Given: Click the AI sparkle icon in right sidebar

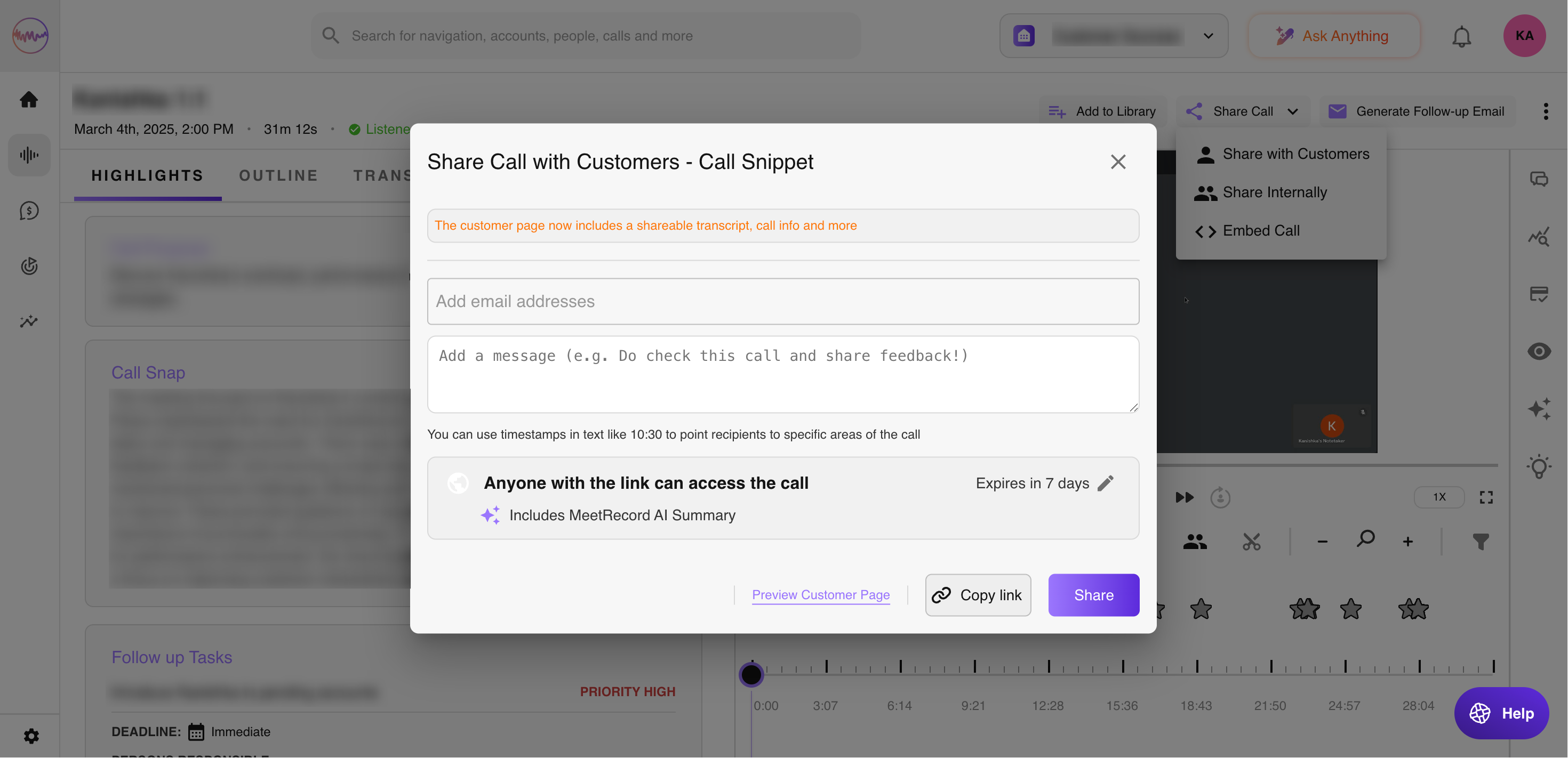Looking at the screenshot, I should click(1539, 409).
